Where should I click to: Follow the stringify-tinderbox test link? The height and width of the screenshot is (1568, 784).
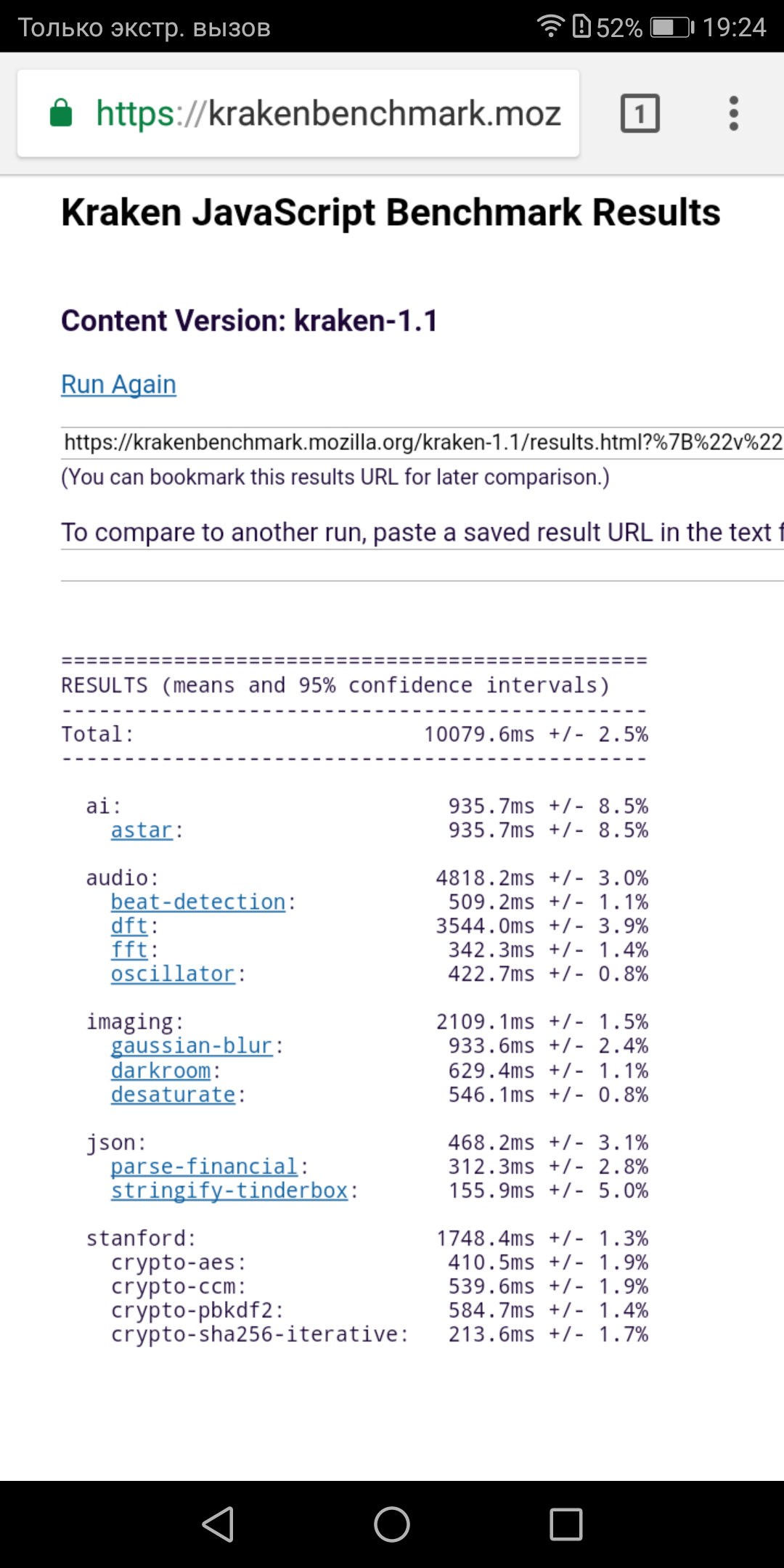(x=229, y=1190)
